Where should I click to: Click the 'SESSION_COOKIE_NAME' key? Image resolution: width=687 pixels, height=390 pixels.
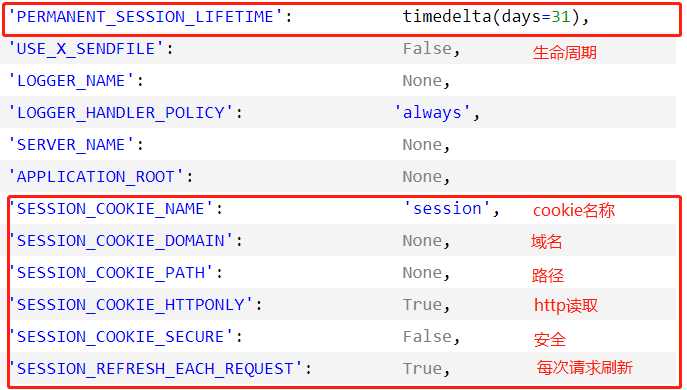[112, 209]
